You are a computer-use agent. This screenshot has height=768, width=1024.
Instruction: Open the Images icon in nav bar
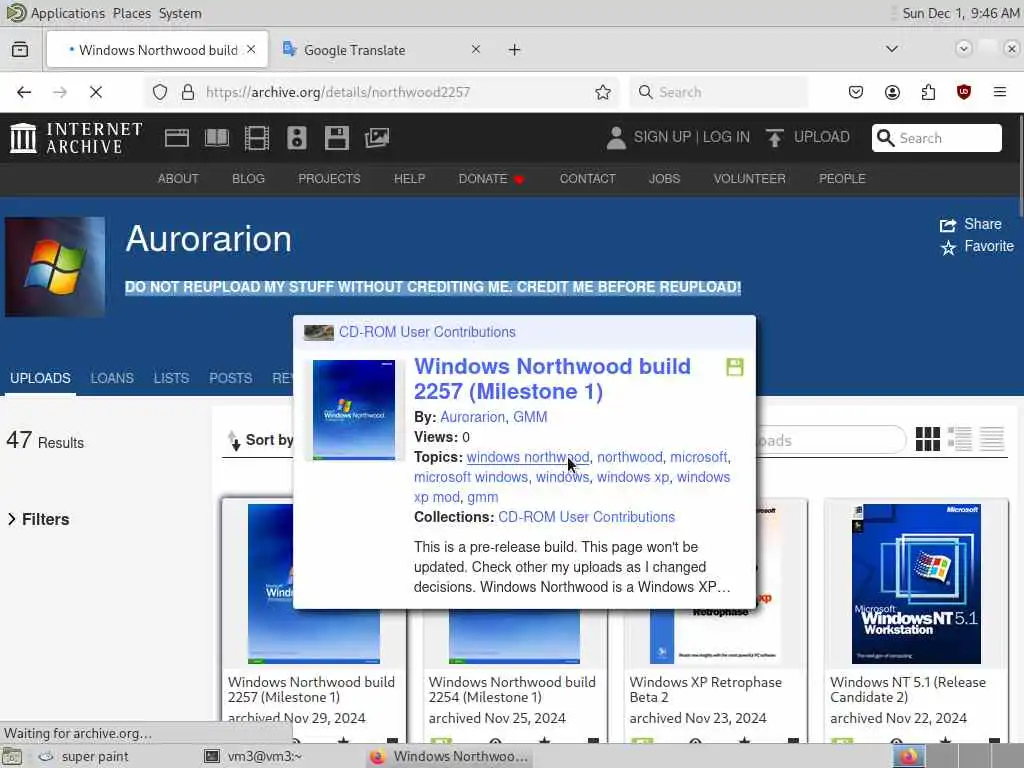(377, 138)
